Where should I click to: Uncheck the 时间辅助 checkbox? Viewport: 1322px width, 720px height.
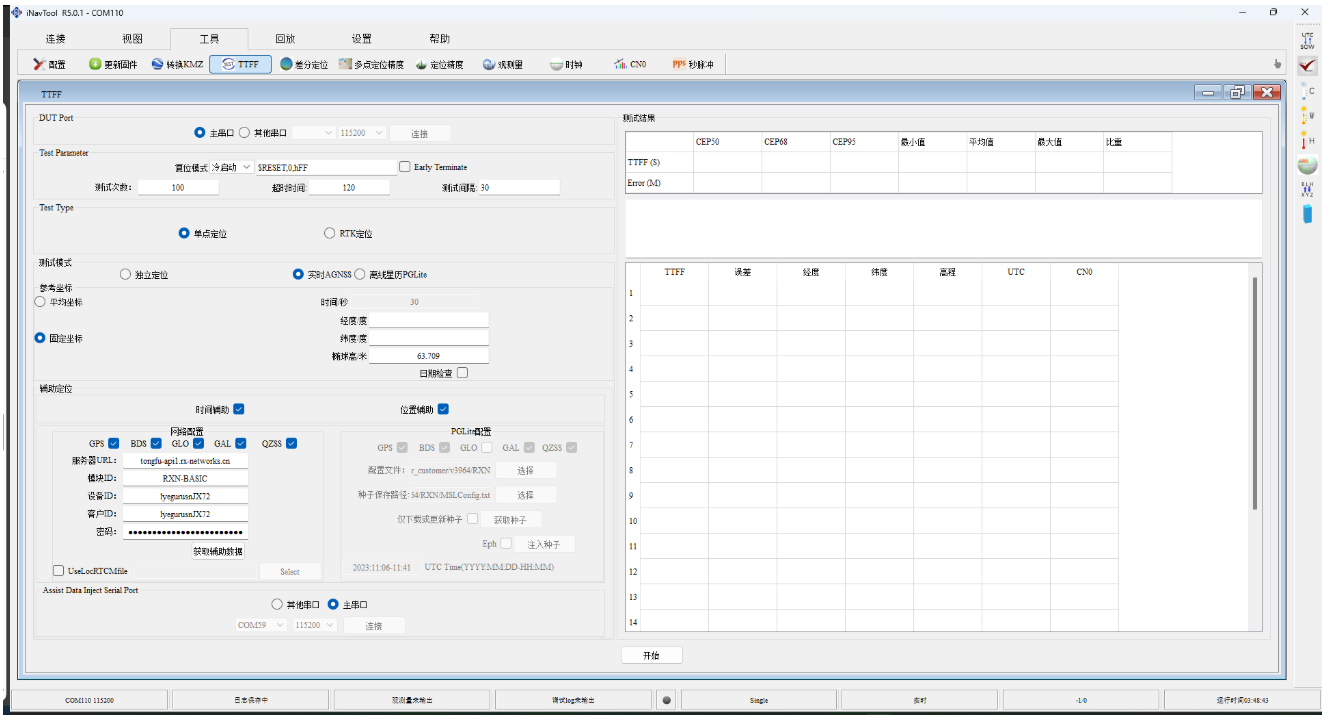[239, 409]
